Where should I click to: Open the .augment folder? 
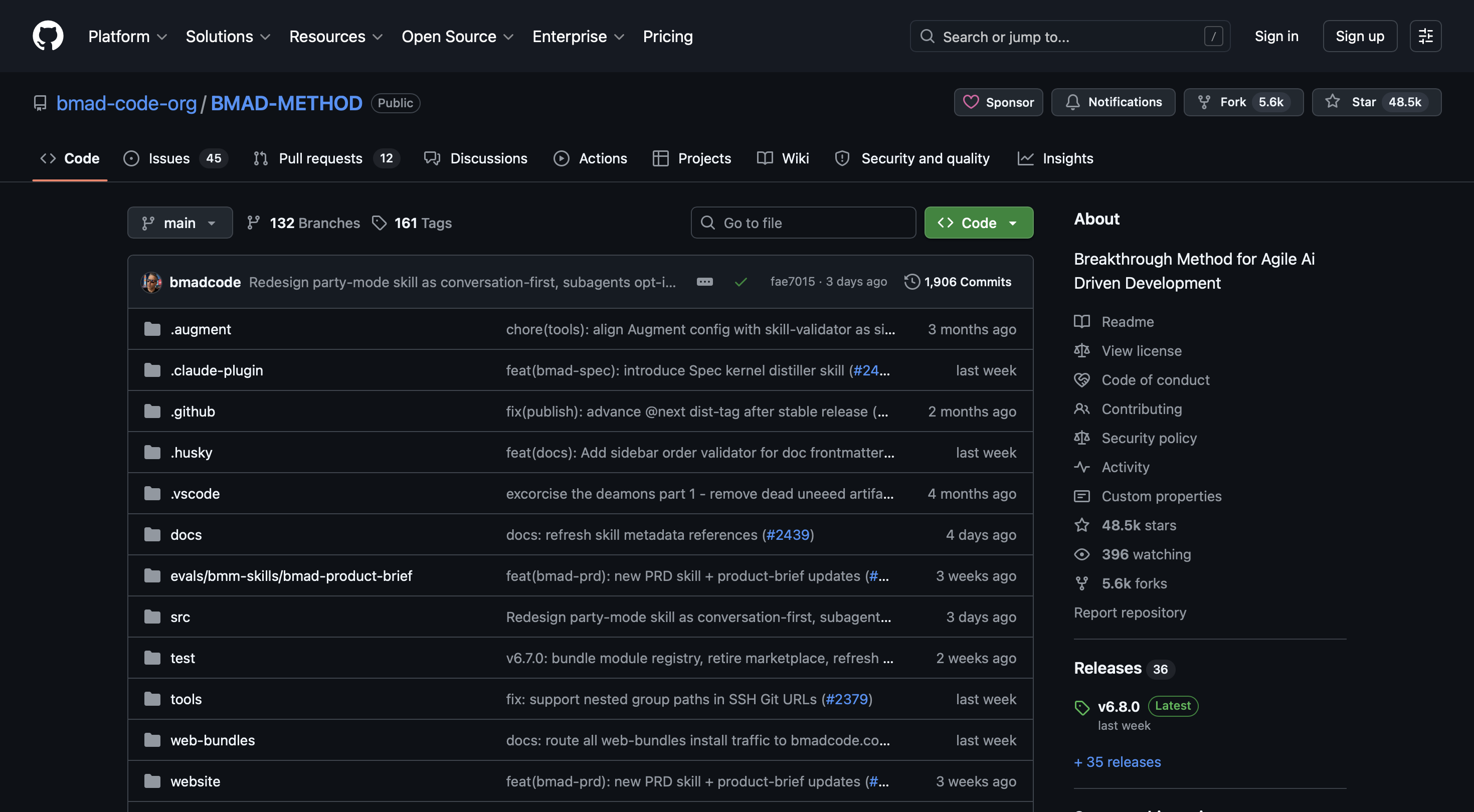click(x=201, y=329)
